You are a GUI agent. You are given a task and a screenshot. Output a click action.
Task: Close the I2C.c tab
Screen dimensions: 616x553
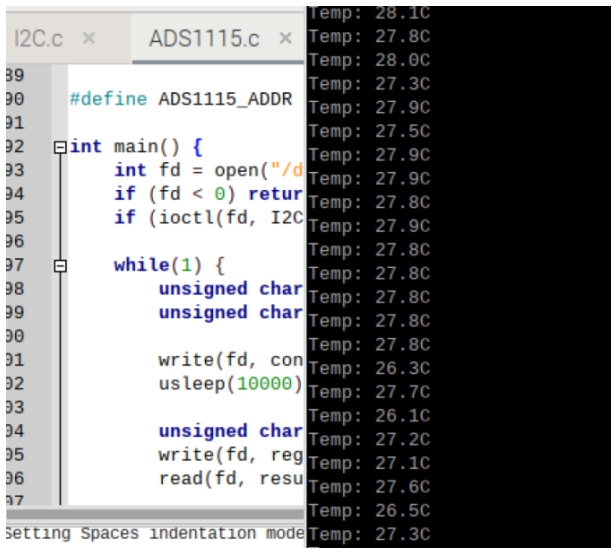point(88,38)
